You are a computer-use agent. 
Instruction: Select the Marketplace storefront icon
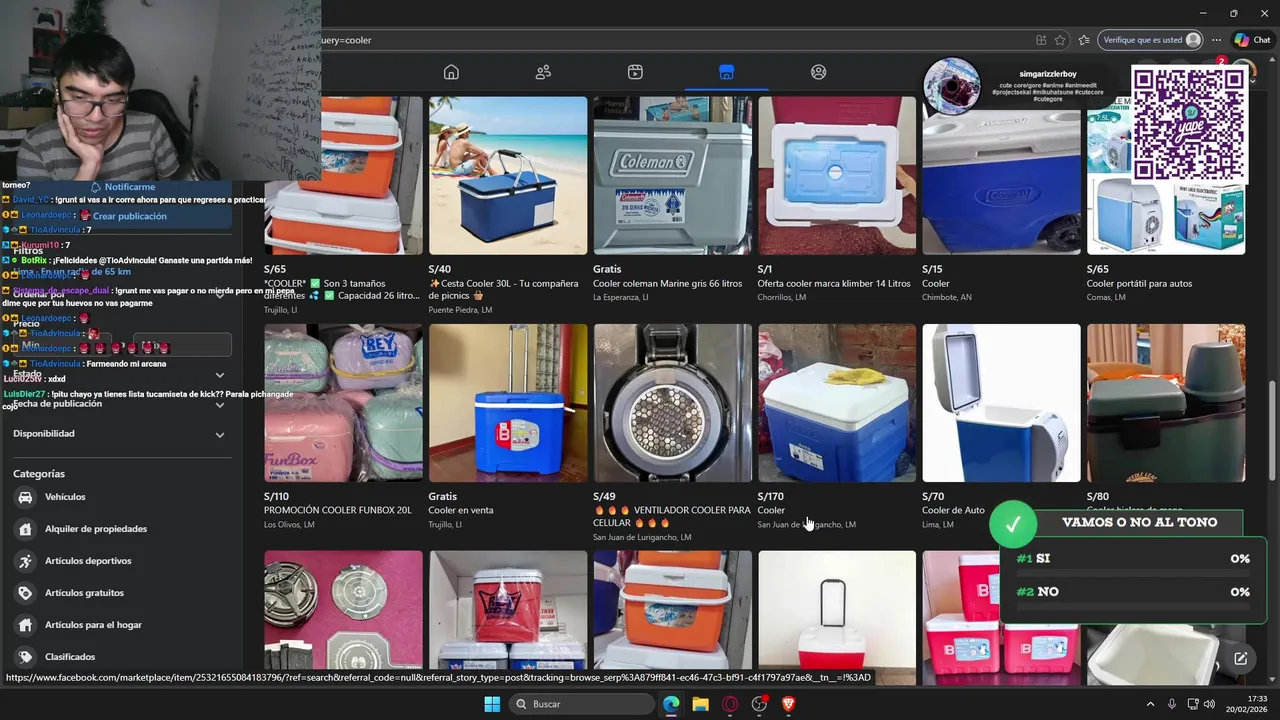(x=727, y=72)
